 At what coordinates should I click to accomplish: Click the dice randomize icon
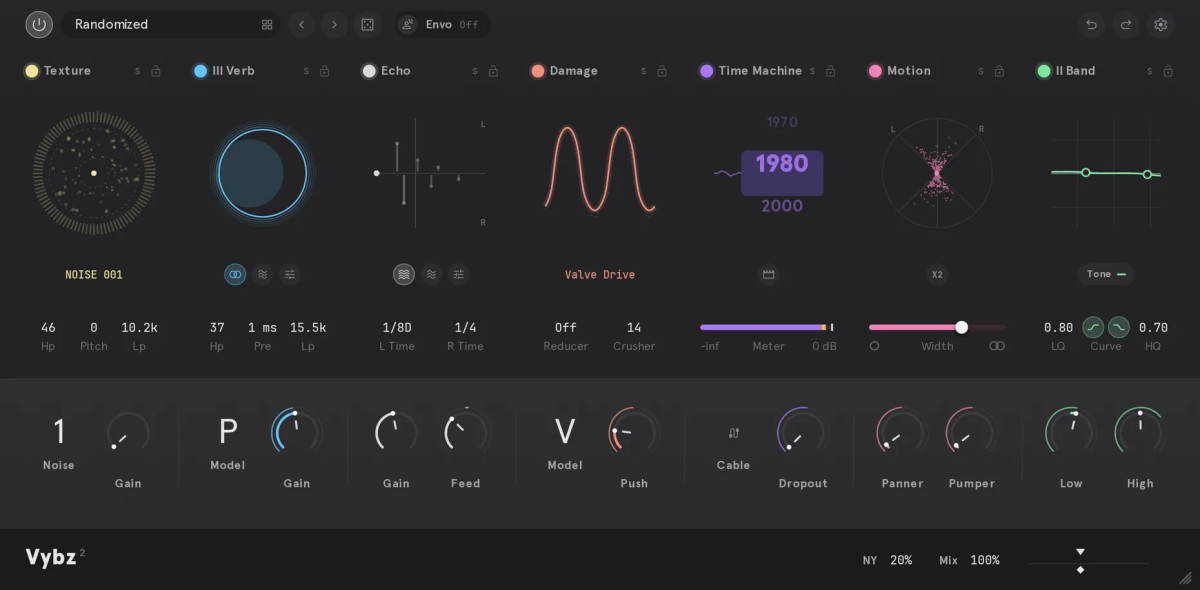click(368, 25)
